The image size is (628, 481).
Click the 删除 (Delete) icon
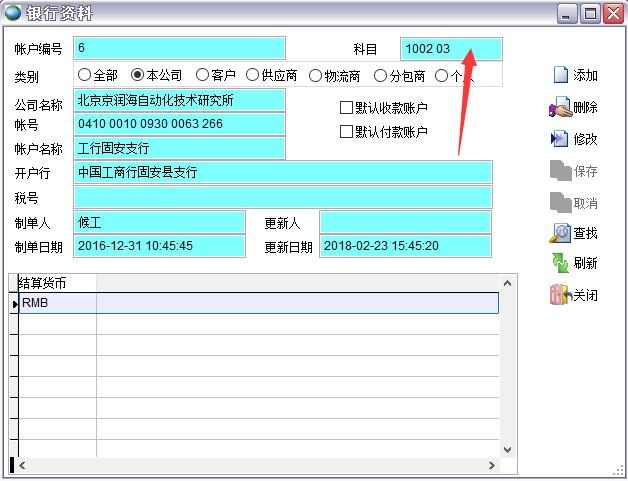560,107
